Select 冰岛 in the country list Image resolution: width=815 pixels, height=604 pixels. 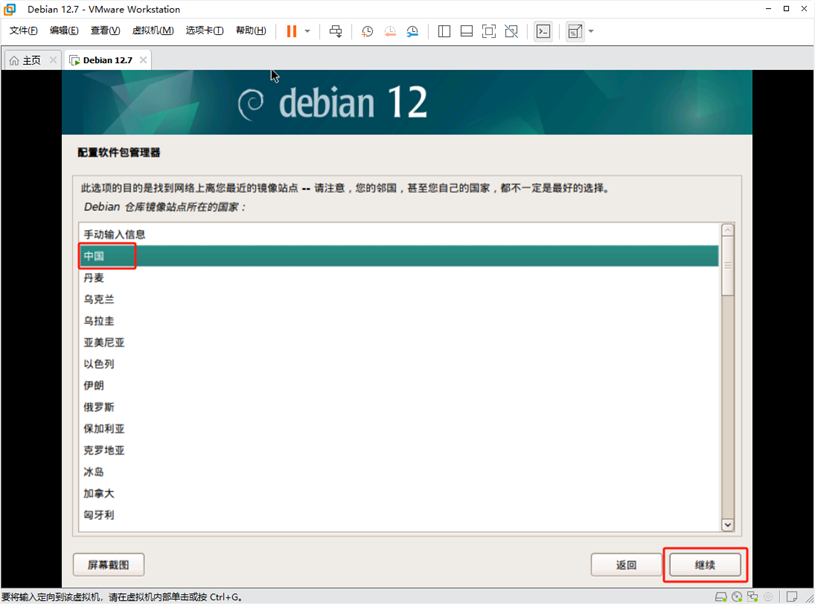[x=399, y=472]
